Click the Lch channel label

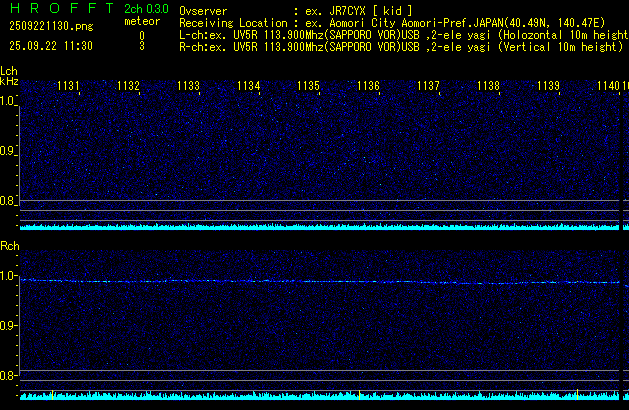coord(9,71)
